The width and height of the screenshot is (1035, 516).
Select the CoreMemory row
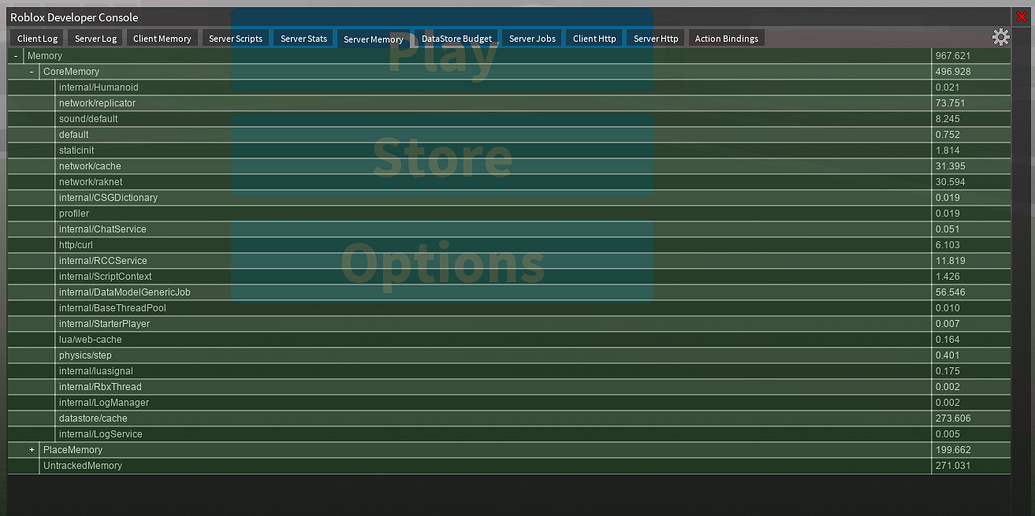coord(509,72)
